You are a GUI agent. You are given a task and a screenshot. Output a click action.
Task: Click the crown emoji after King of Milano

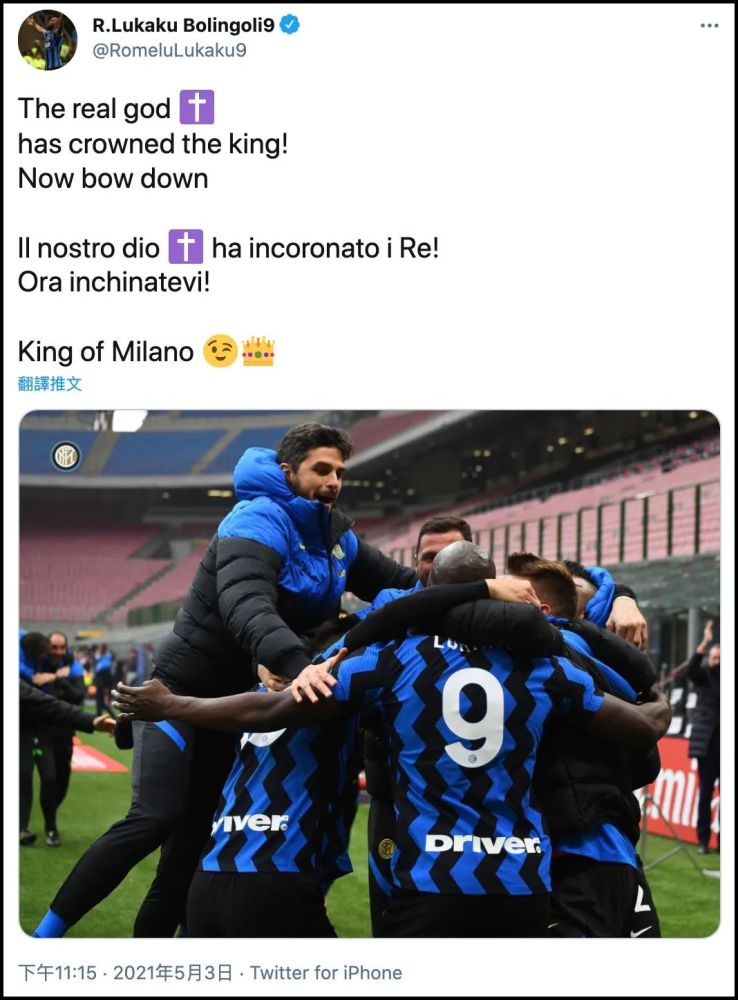258,351
